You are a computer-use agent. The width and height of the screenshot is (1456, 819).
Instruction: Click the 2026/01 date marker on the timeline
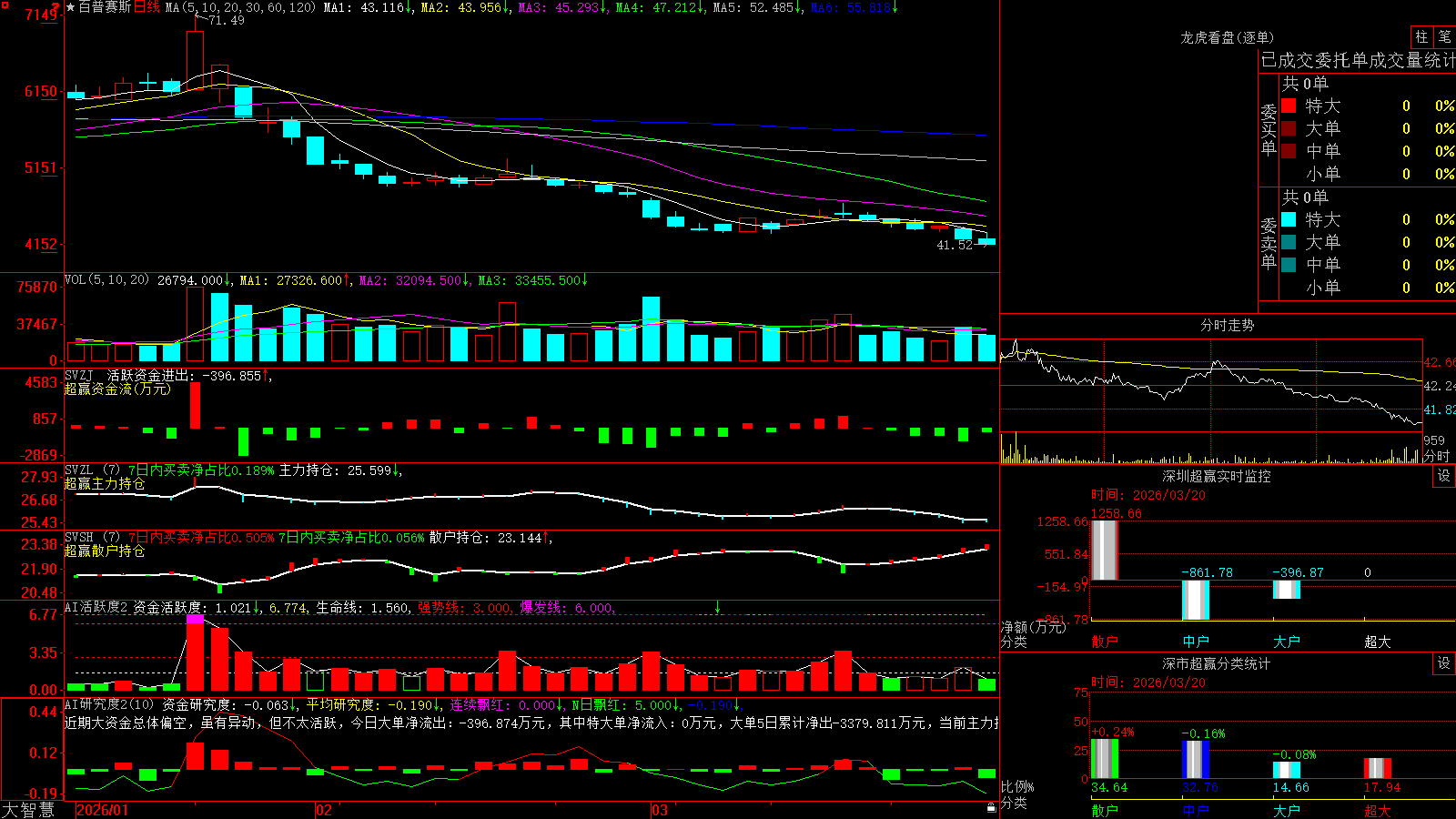103,810
